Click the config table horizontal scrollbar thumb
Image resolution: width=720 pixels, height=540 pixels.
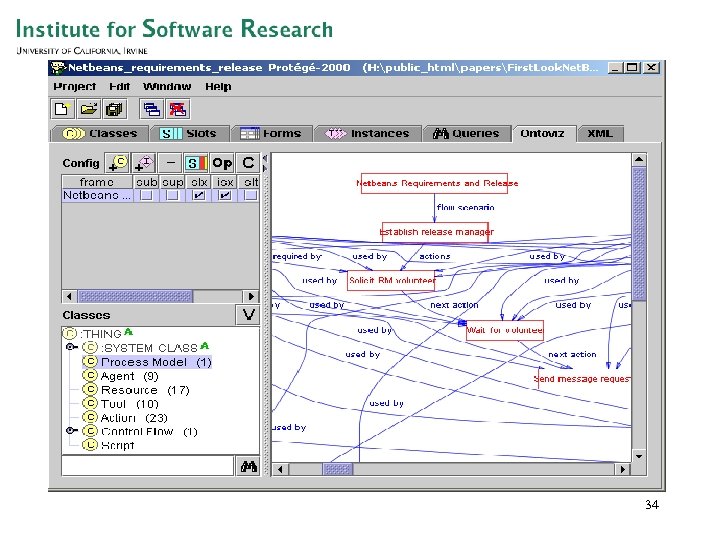pyautogui.click(x=136, y=296)
